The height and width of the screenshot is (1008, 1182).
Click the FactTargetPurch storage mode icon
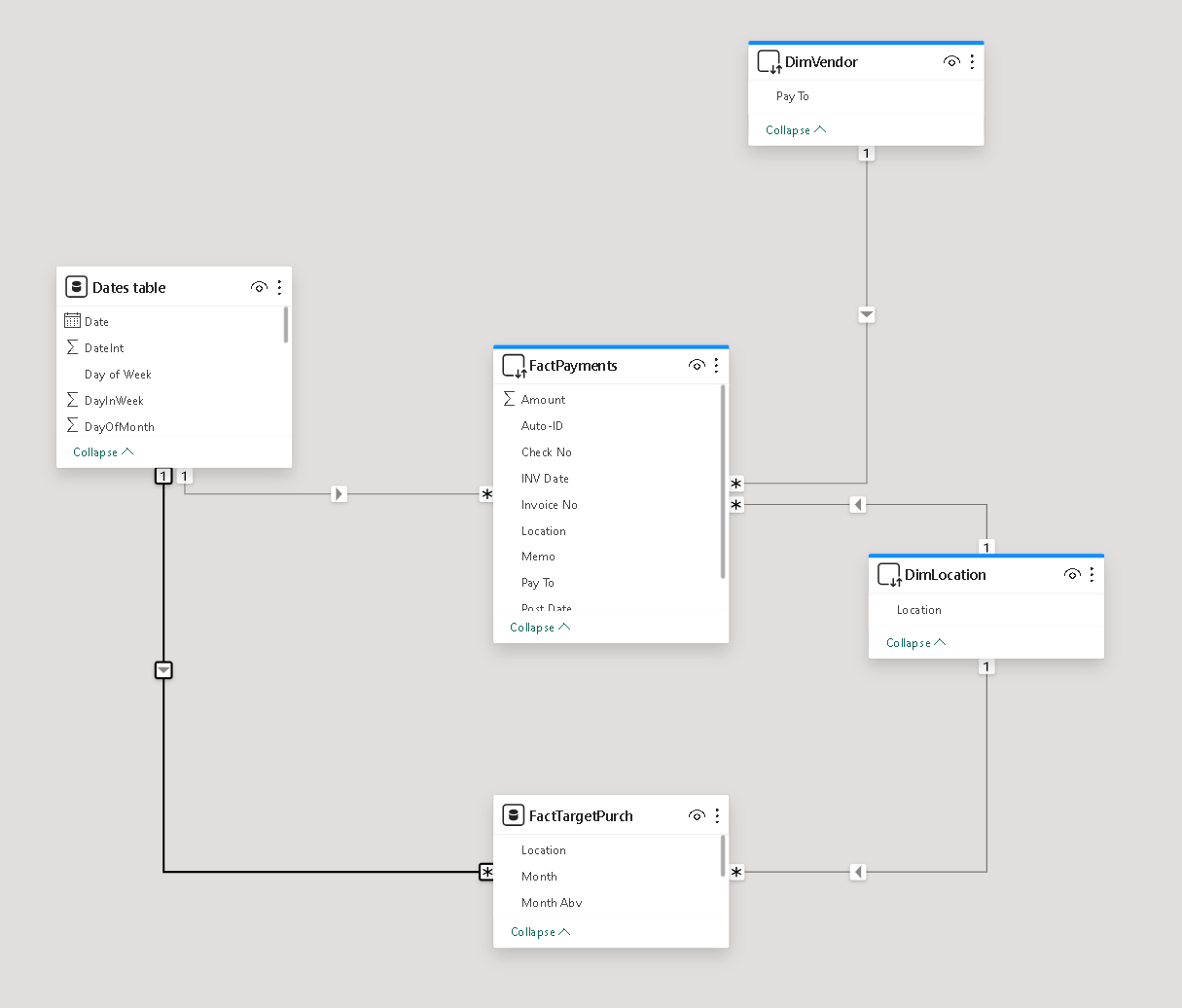[x=514, y=815]
